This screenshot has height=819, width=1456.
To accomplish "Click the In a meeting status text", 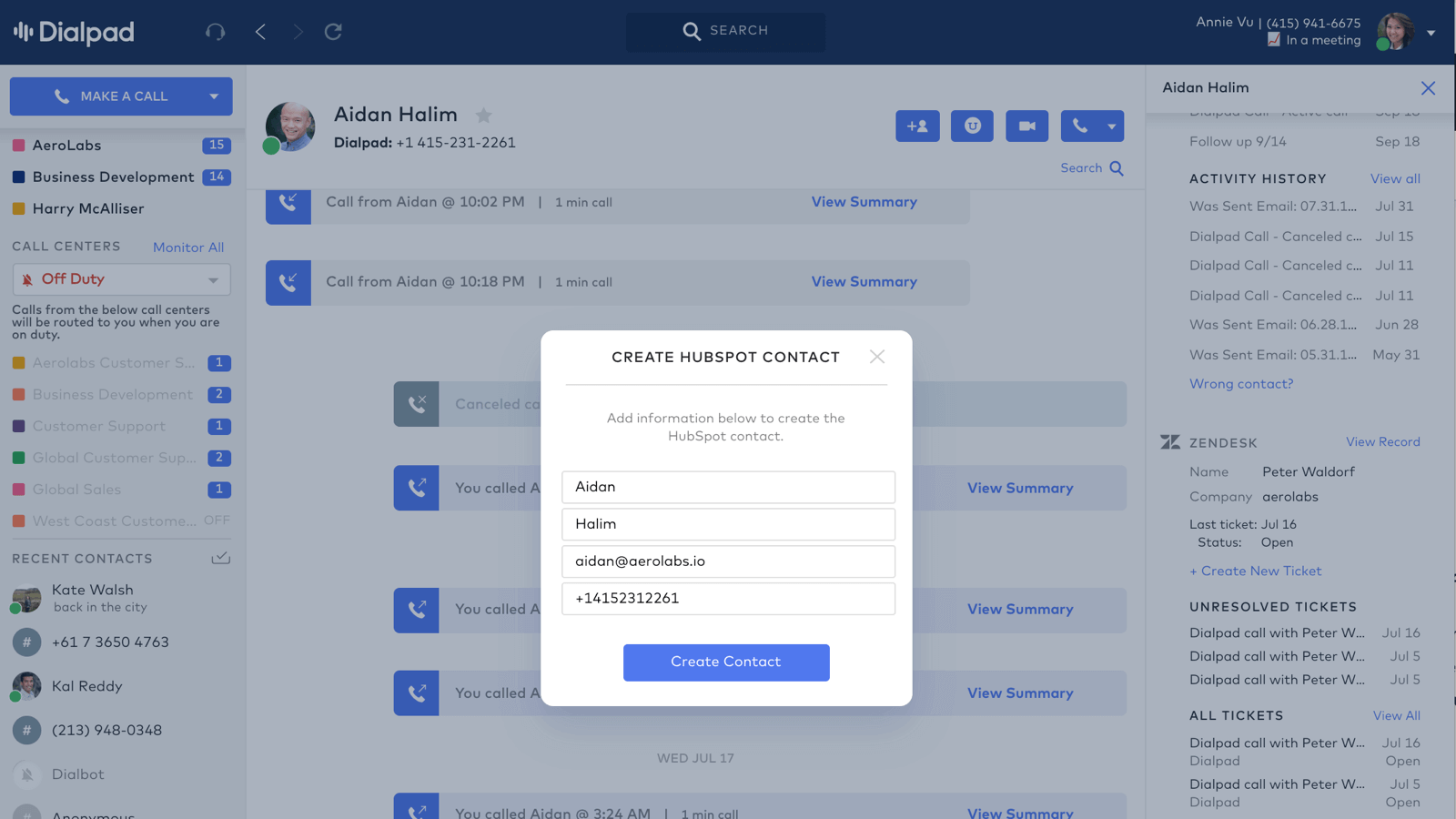I will pos(1323,40).
